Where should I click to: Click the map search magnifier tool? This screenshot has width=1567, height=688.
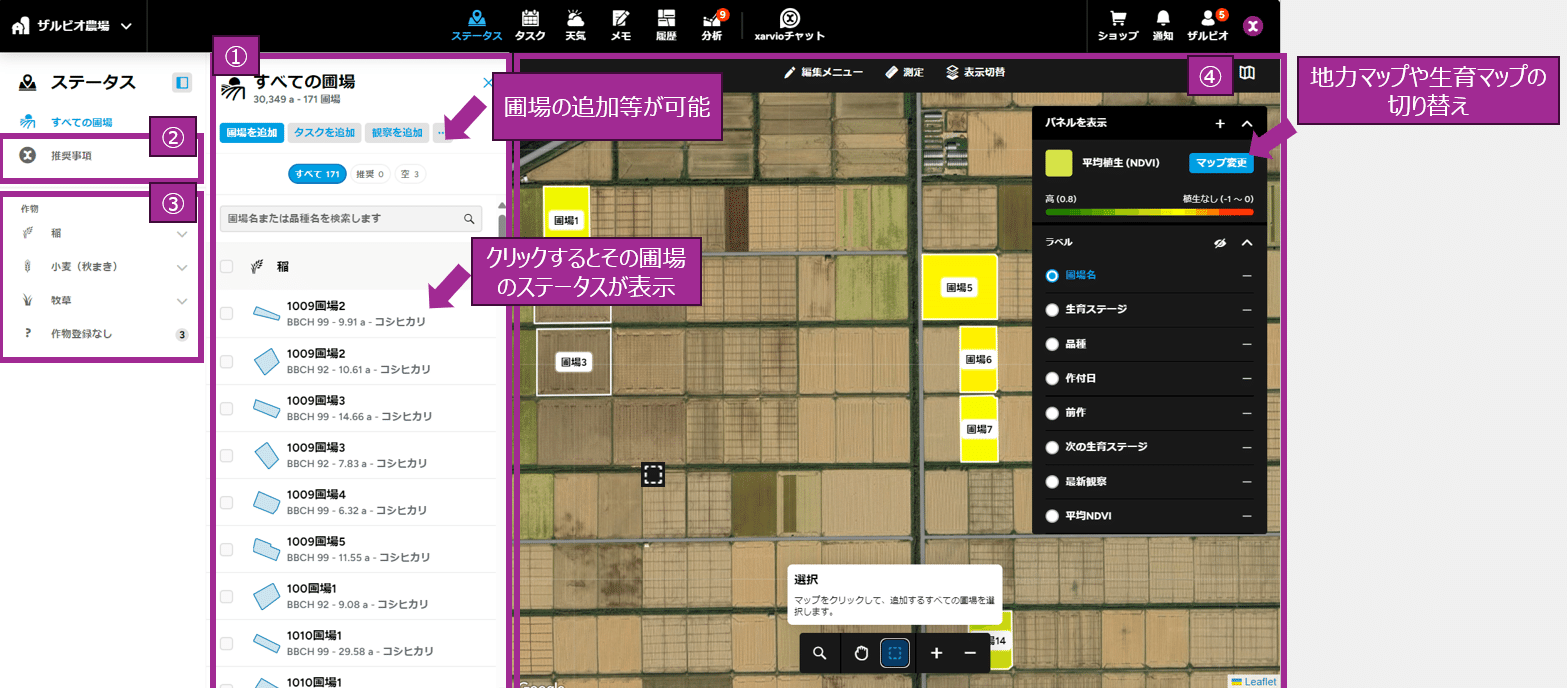tap(820, 653)
